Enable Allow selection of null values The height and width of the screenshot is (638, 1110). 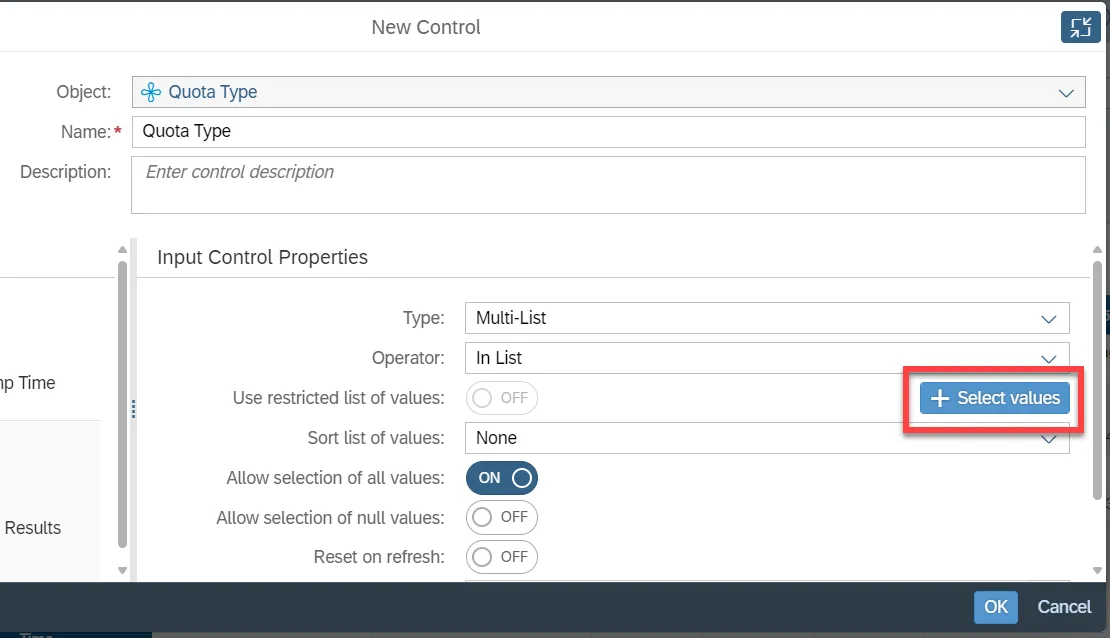click(501, 518)
